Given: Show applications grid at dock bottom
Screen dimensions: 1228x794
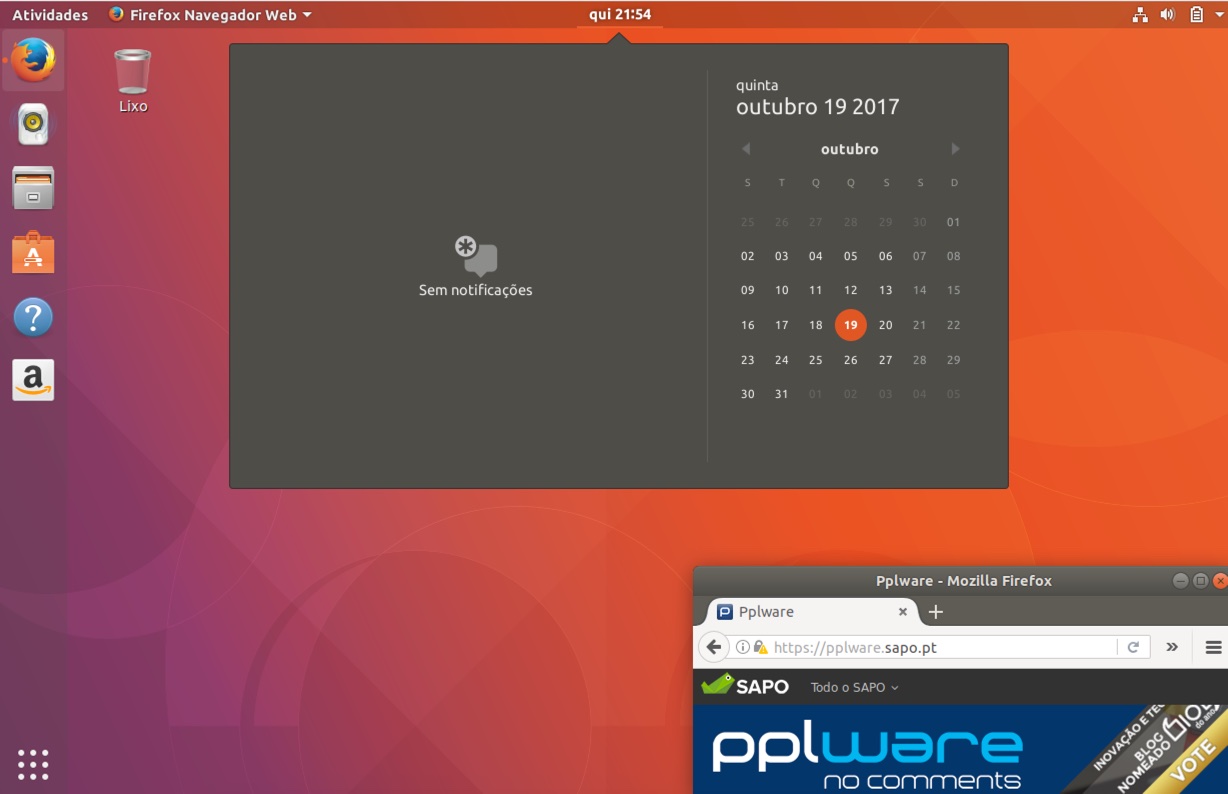Looking at the screenshot, I should 33,764.
